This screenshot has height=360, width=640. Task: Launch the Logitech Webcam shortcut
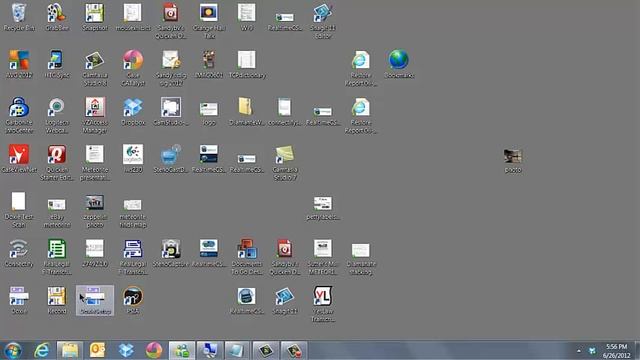(57, 115)
